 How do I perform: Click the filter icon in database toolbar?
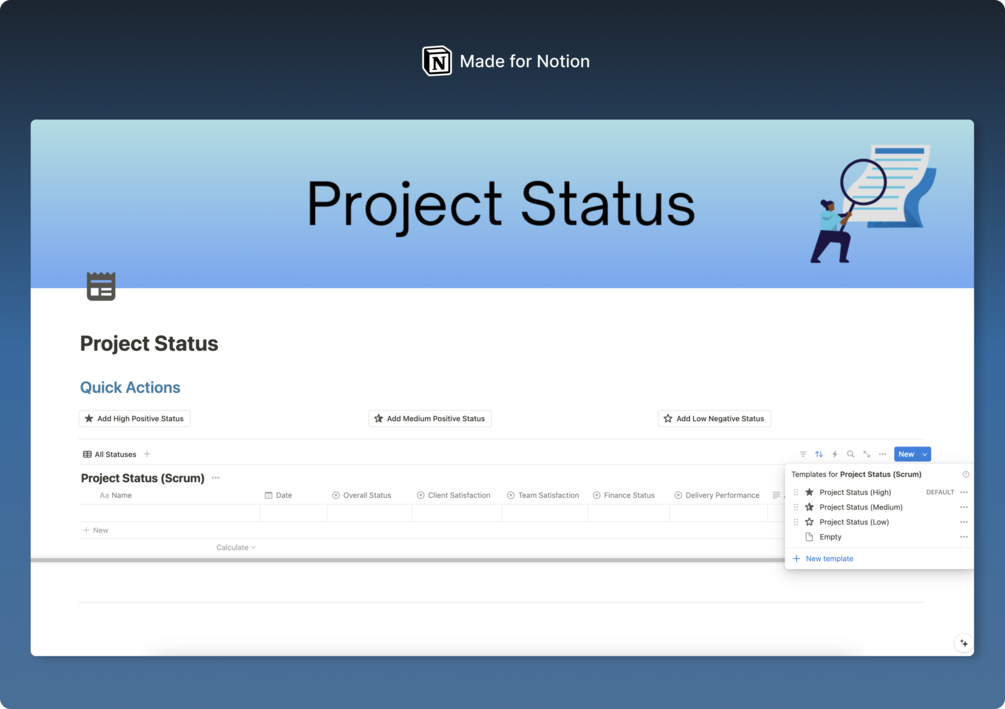coord(802,454)
